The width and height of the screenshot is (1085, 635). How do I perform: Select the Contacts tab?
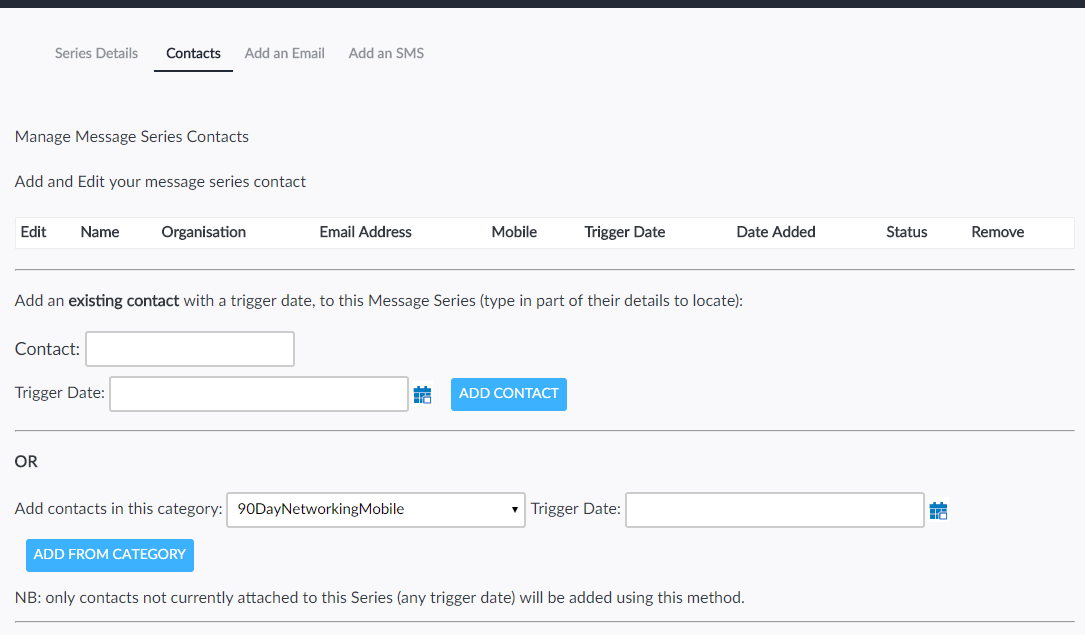[193, 53]
